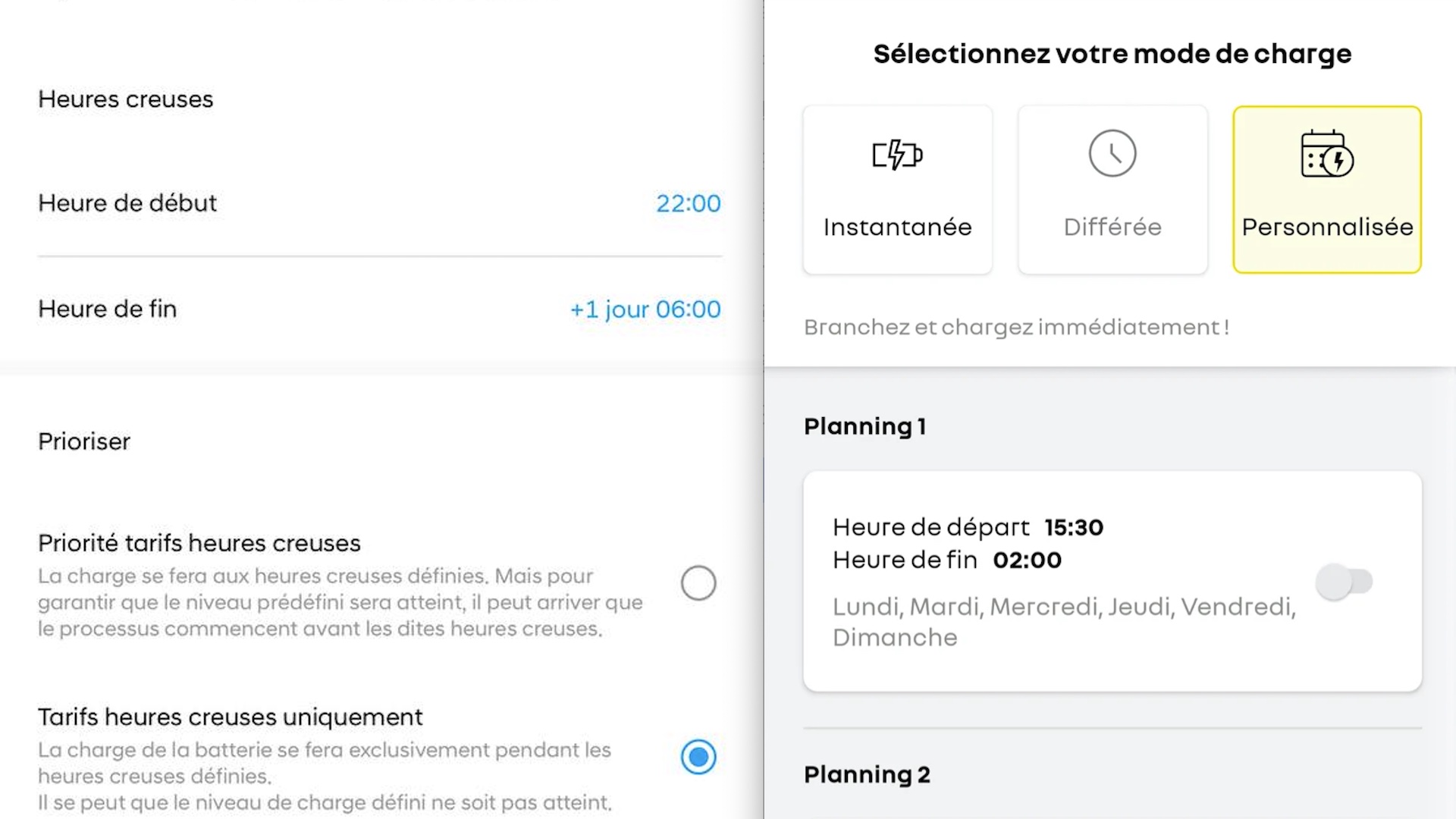Edit the Planning 1 end time 02:00
Viewport: 1456px width, 819px height.
tap(1028, 560)
